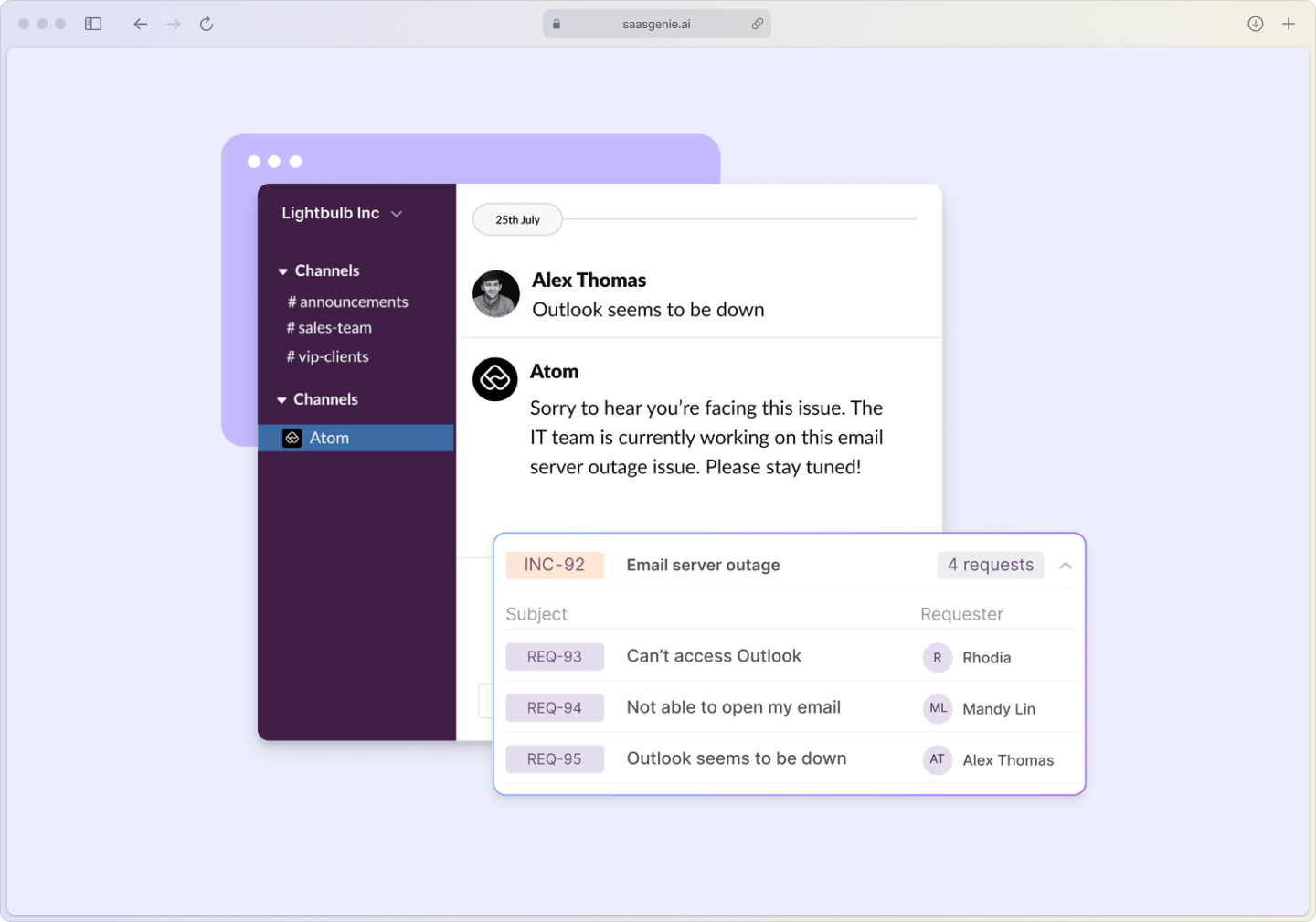Click Alex Thomas's profile avatar
The width and height of the screenshot is (1316, 922).
click(x=495, y=294)
